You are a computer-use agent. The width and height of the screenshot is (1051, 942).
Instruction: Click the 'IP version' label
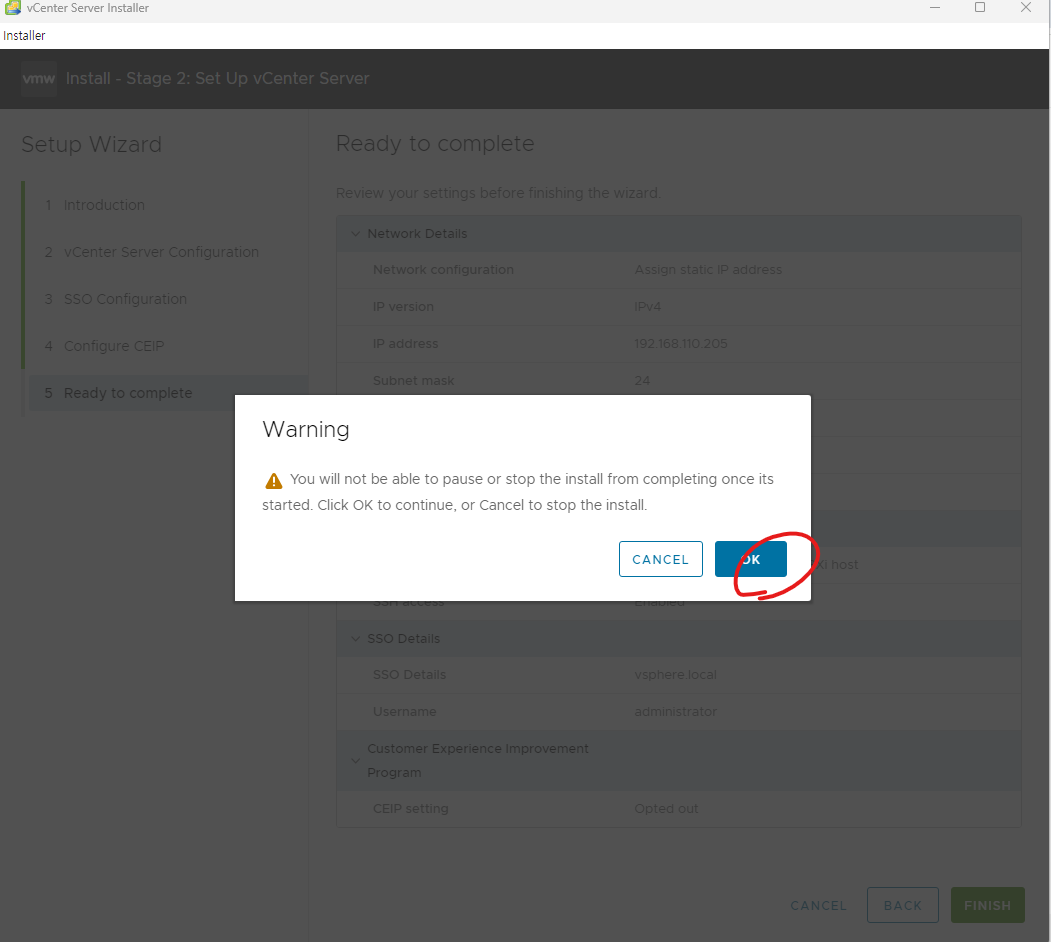(403, 306)
